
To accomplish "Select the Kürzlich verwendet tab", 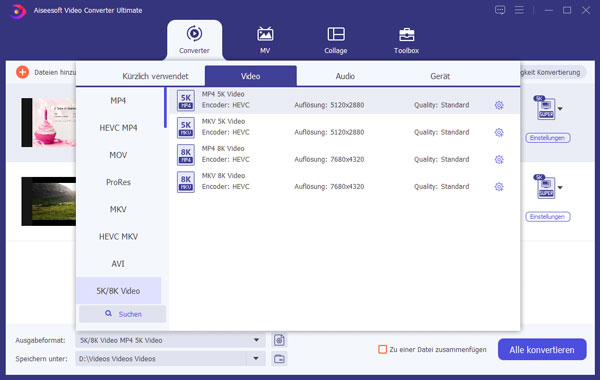I will coord(155,76).
